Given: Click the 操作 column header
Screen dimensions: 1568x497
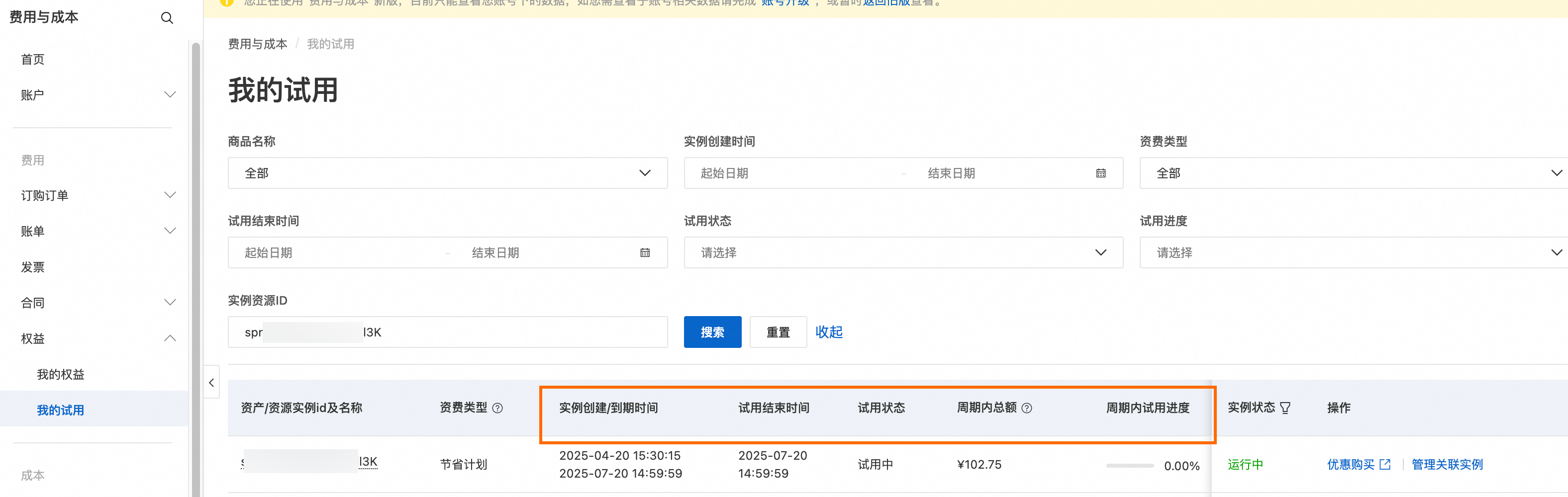Looking at the screenshot, I should [x=1339, y=408].
